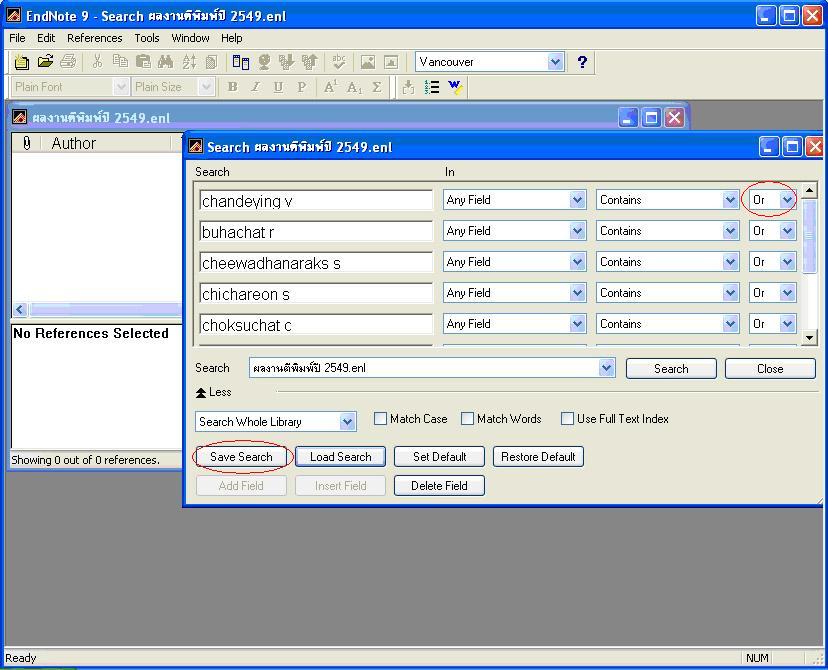Click the Author column header in library window
The image size is (828, 670).
click(x=107, y=143)
